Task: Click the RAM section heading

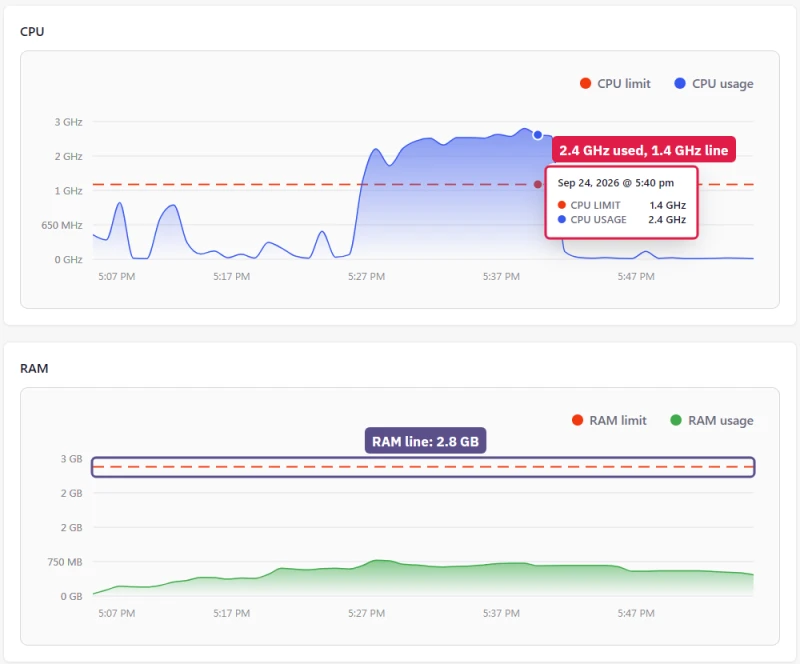Action: [34, 368]
